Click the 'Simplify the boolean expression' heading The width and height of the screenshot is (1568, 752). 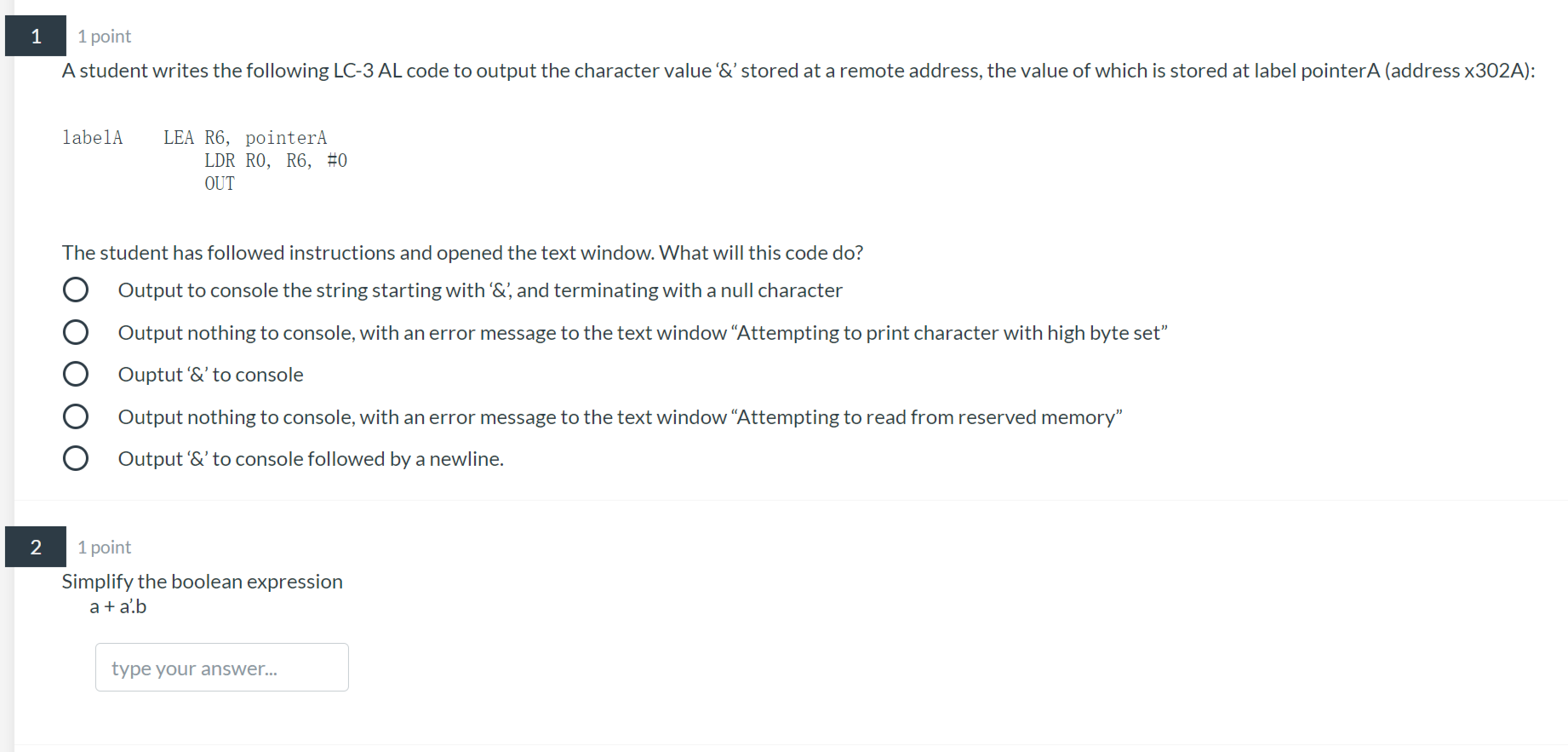202,581
